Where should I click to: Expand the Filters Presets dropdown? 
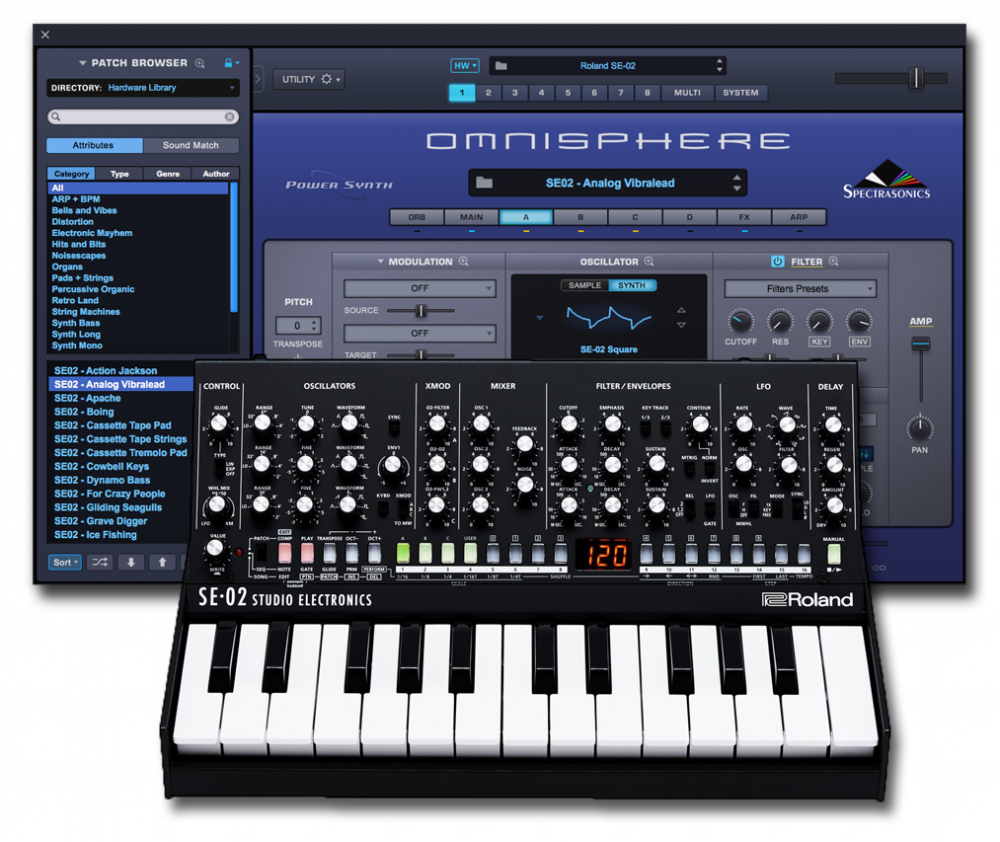pos(800,289)
